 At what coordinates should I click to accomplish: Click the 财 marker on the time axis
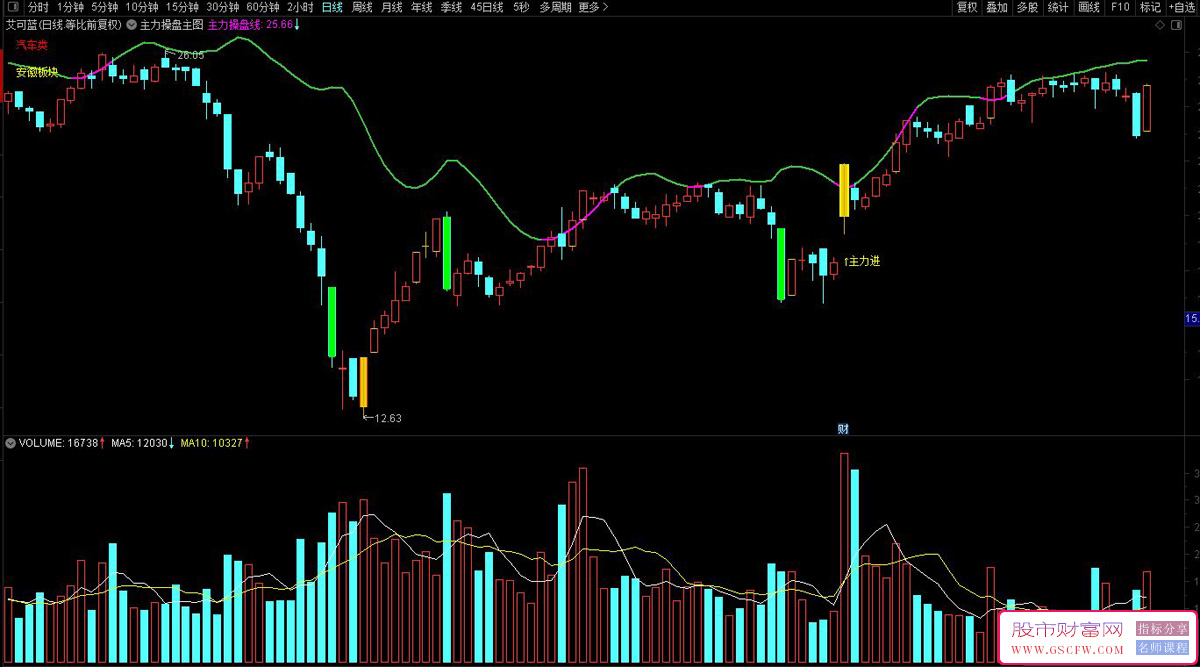[x=842, y=429]
